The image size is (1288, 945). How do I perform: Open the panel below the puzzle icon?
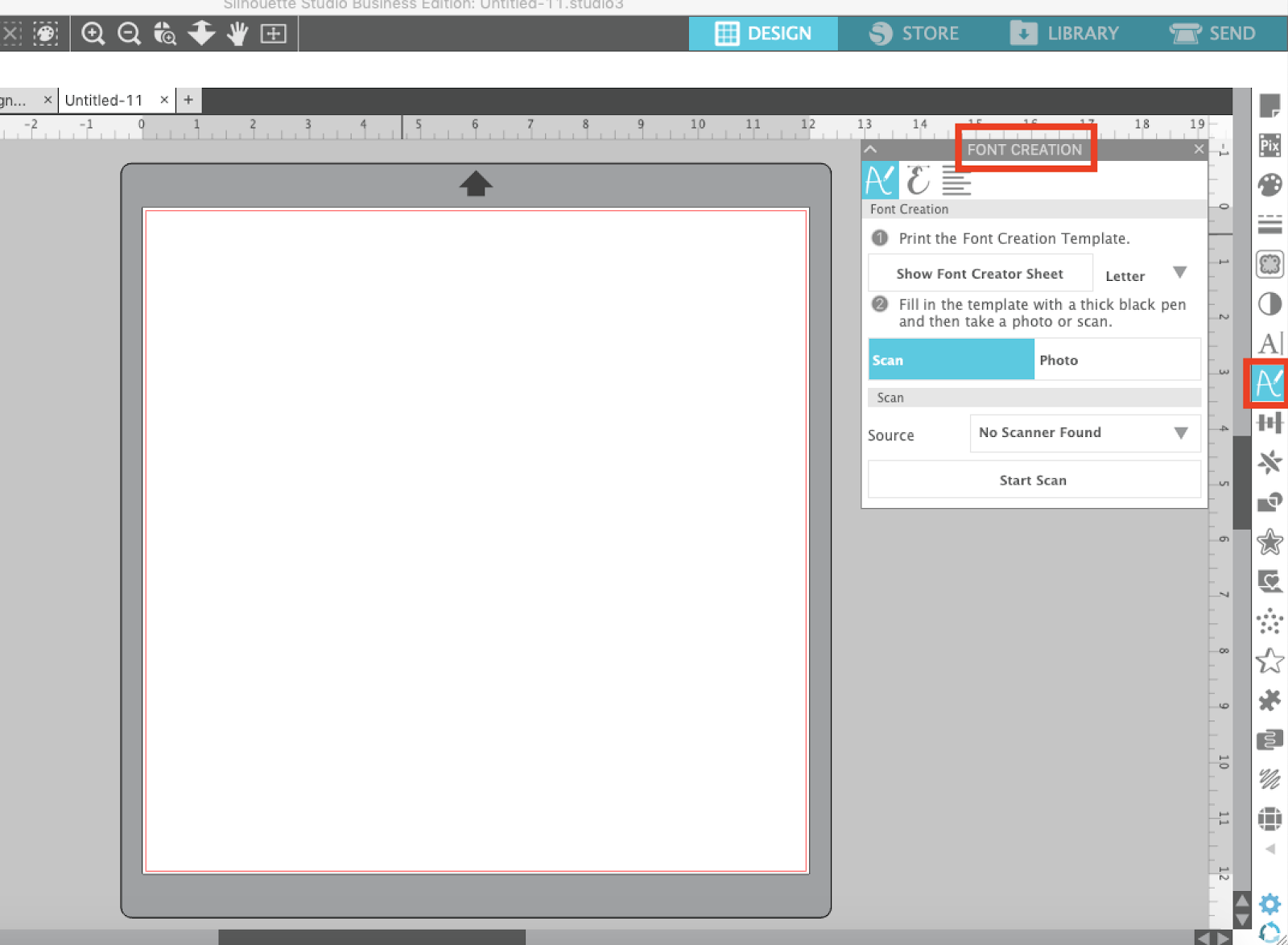click(x=1269, y=740)
